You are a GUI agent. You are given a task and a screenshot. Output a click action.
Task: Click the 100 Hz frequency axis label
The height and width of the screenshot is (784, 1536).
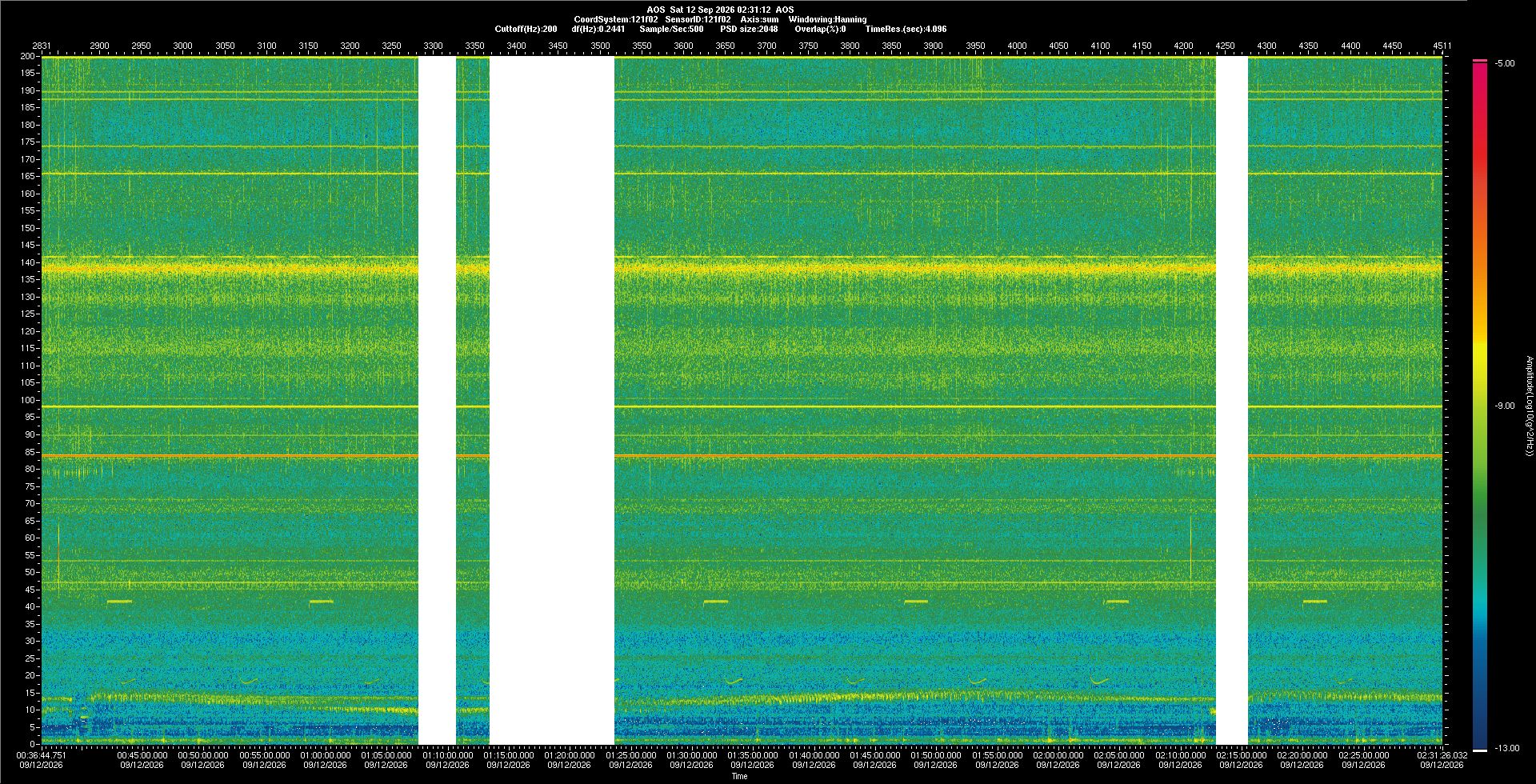pyautogui.click(x=29, y=400)
